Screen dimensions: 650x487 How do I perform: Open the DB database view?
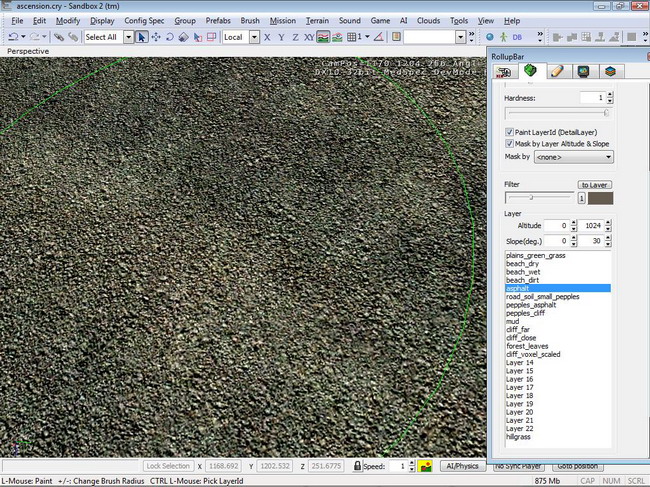[517, 37]
